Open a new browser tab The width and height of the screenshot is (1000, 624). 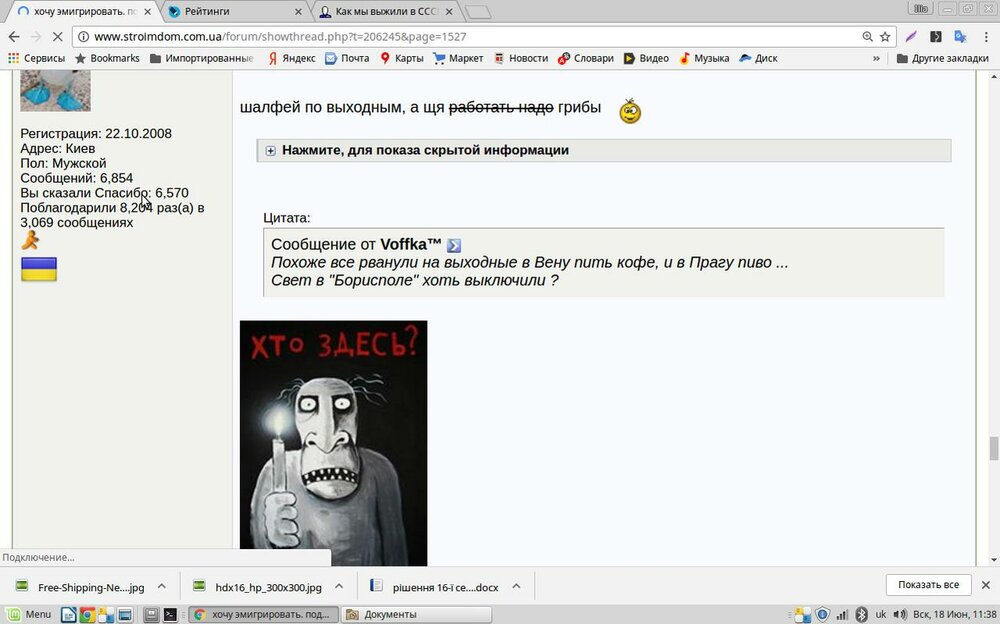coord(477,12)
